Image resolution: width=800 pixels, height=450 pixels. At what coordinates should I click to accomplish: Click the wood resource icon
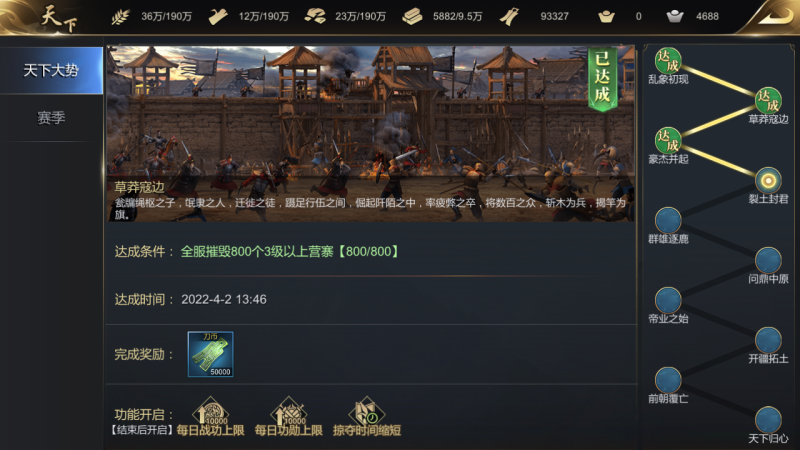pyautogui.click(x=218, y=17)
